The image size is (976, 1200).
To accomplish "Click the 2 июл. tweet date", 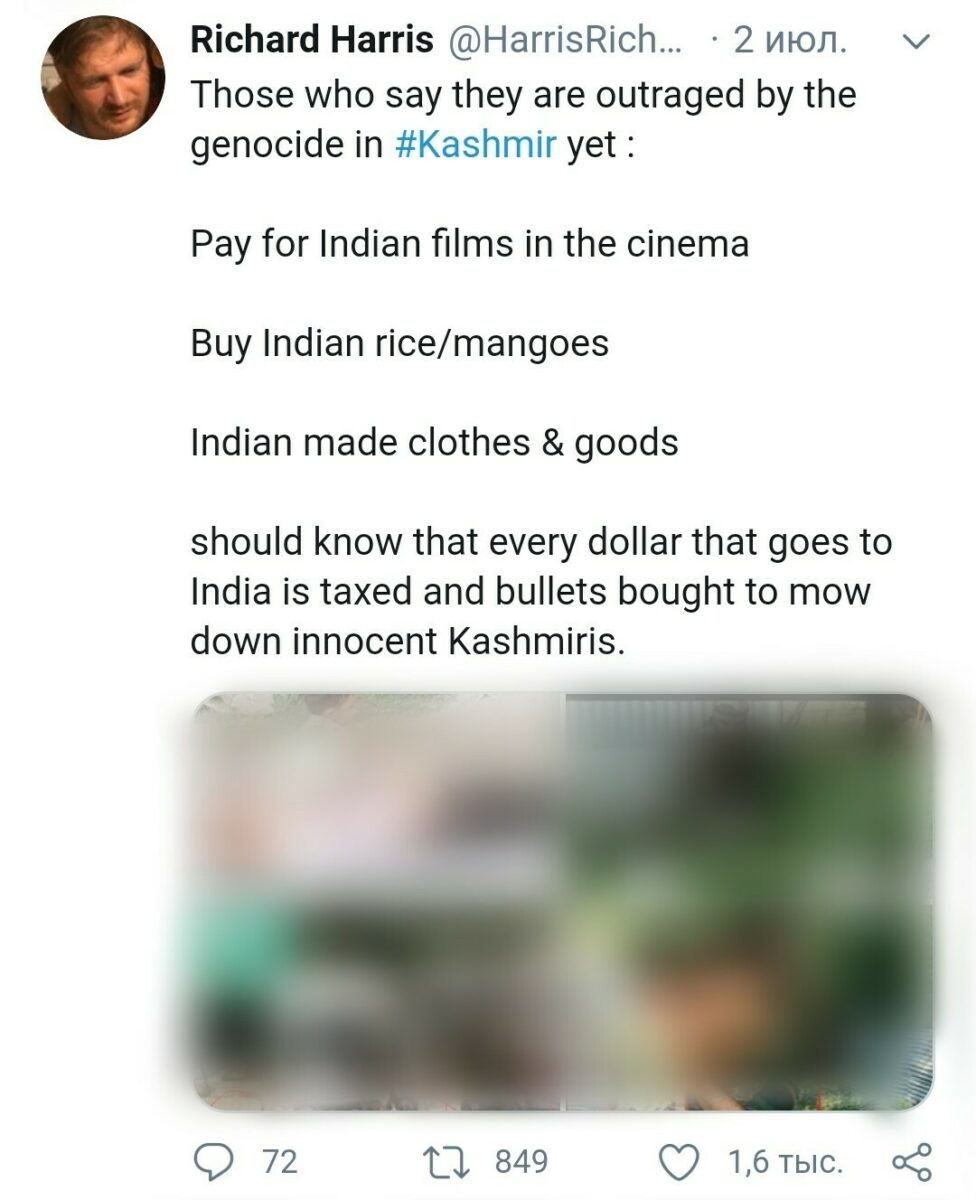I will point(791,41).
